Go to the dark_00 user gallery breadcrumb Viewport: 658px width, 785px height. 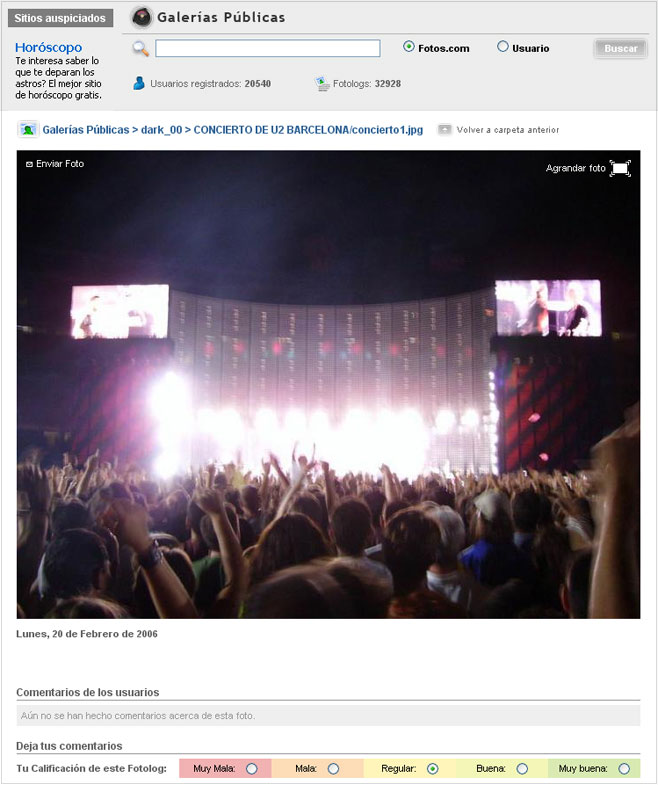tap(161, 130)
